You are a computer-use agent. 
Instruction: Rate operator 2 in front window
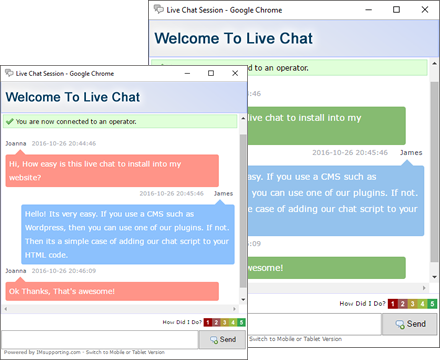216,322
